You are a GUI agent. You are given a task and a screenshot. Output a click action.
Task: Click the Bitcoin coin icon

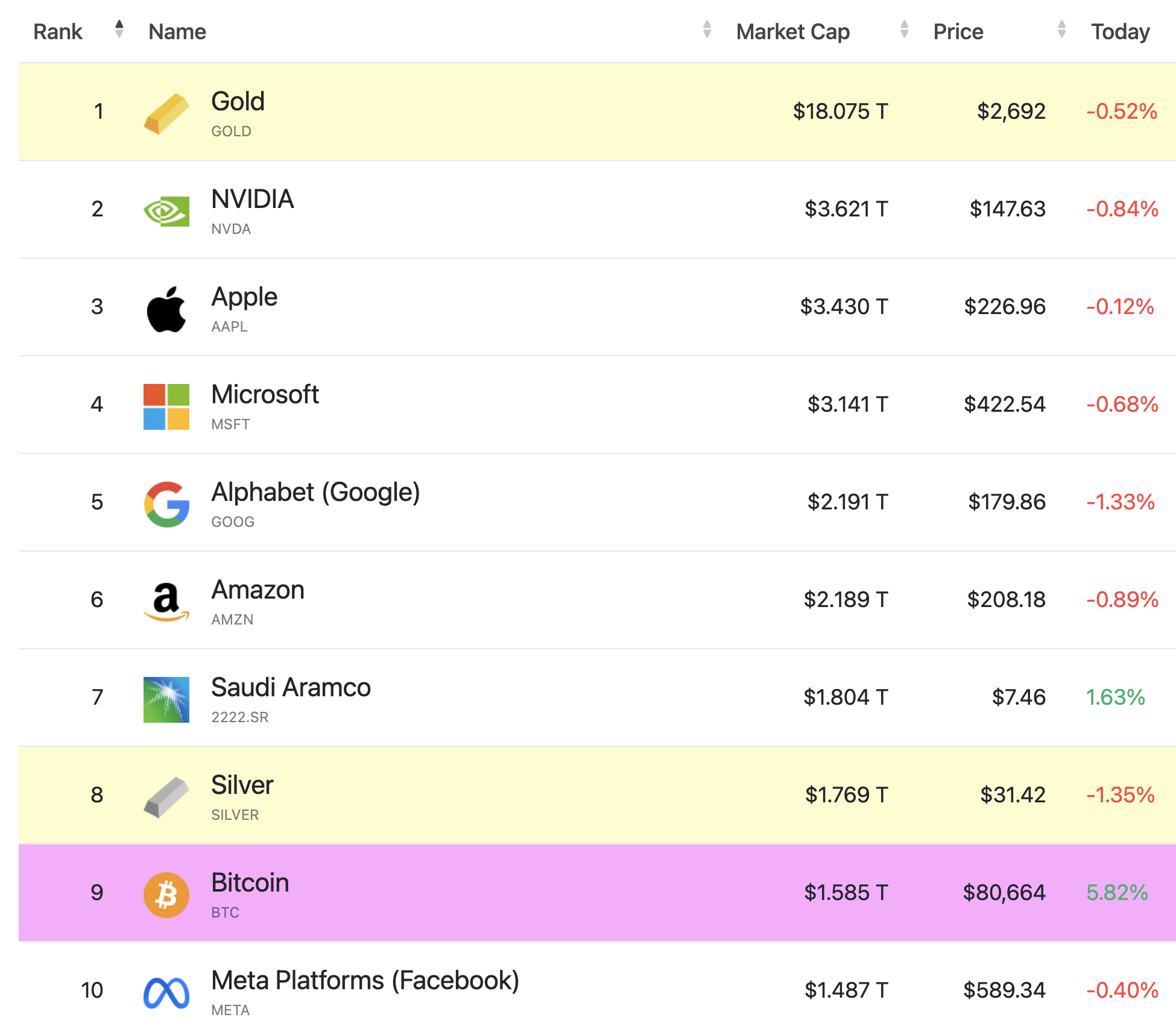[166, 895]
